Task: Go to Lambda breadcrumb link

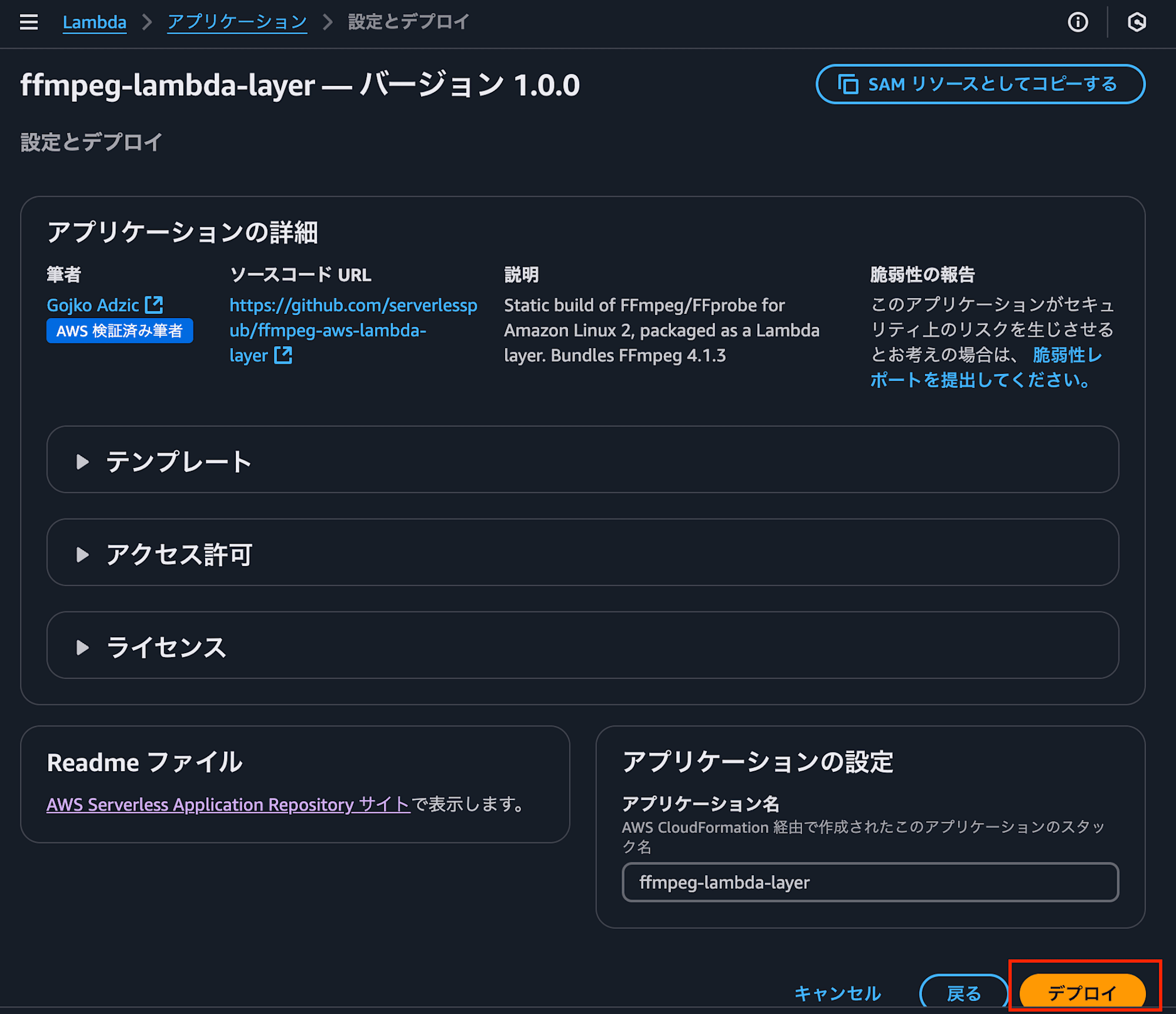Action: [95, 22]
